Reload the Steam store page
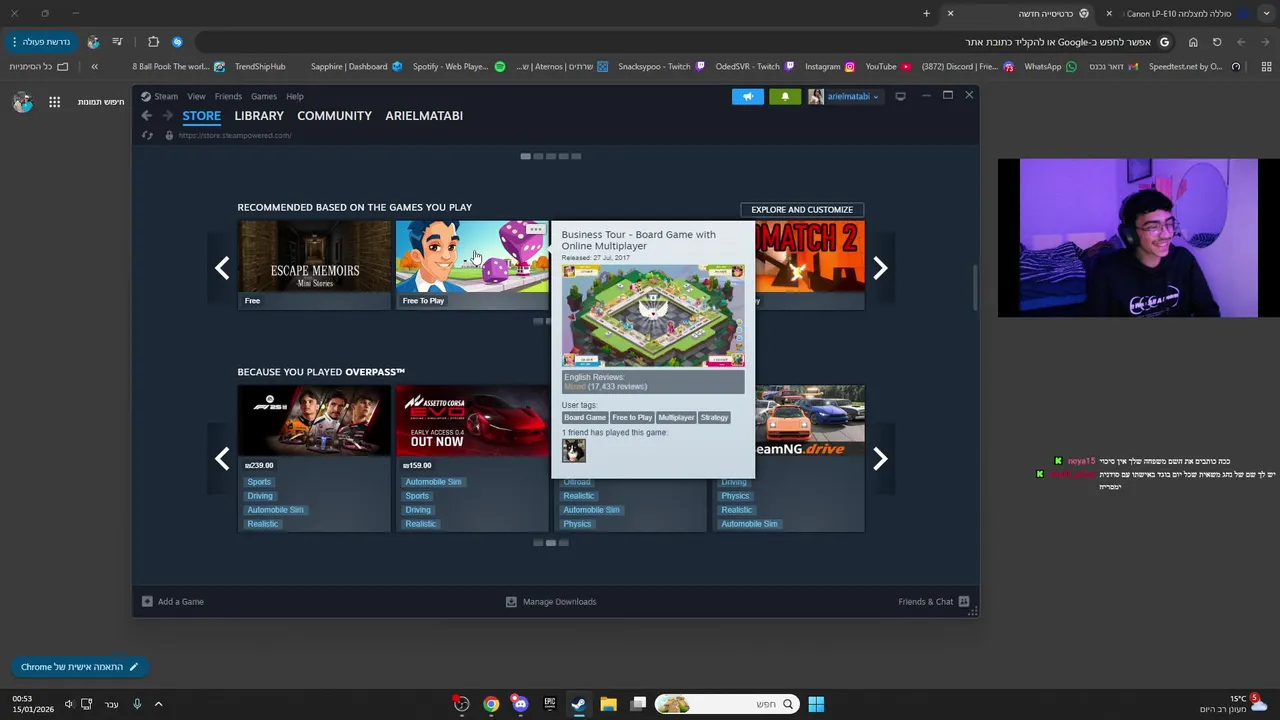Image resolution: width=1280 pixels, height=720 pixels. coord(147,135)
